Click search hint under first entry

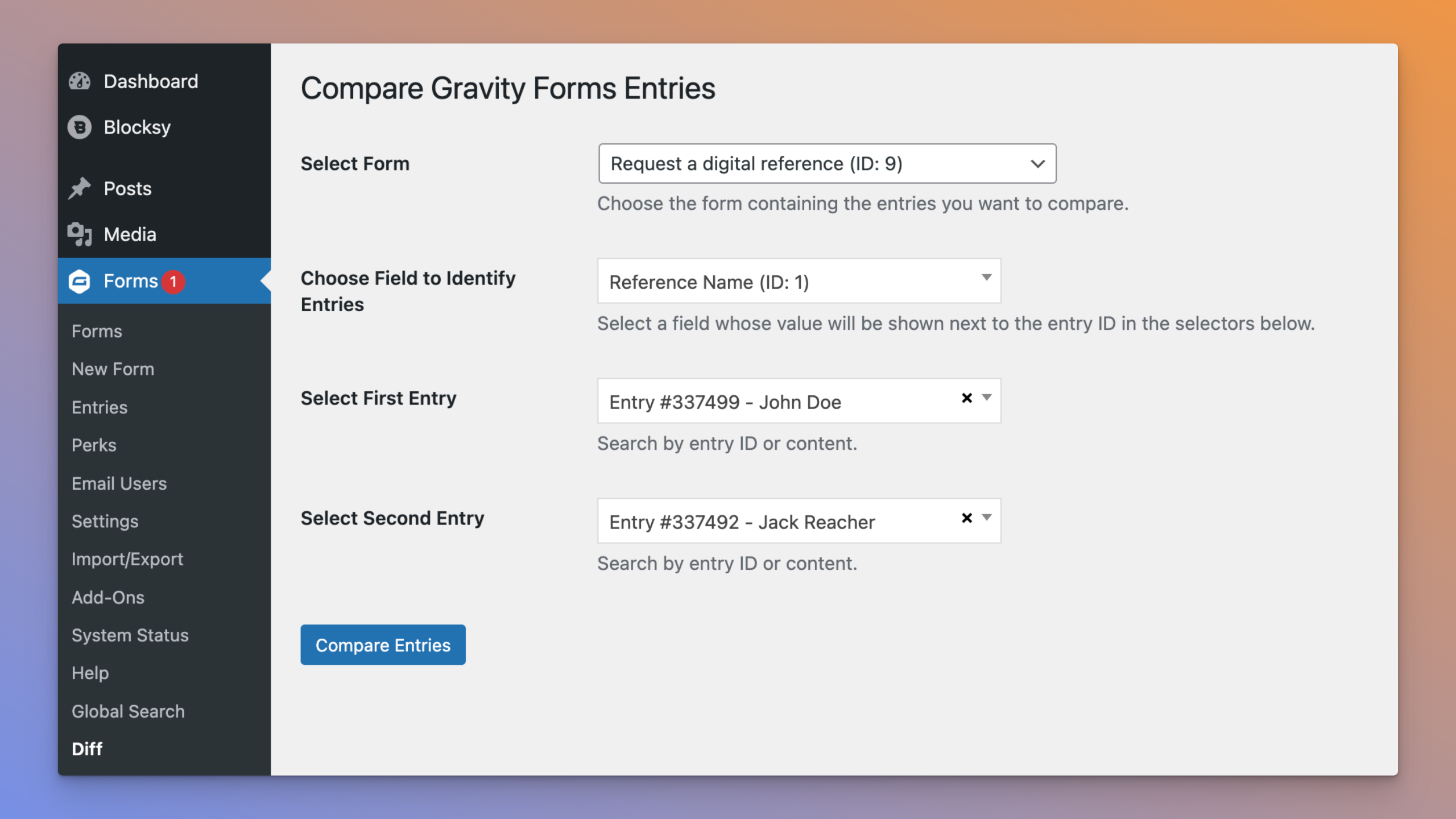tap(727, 444)
